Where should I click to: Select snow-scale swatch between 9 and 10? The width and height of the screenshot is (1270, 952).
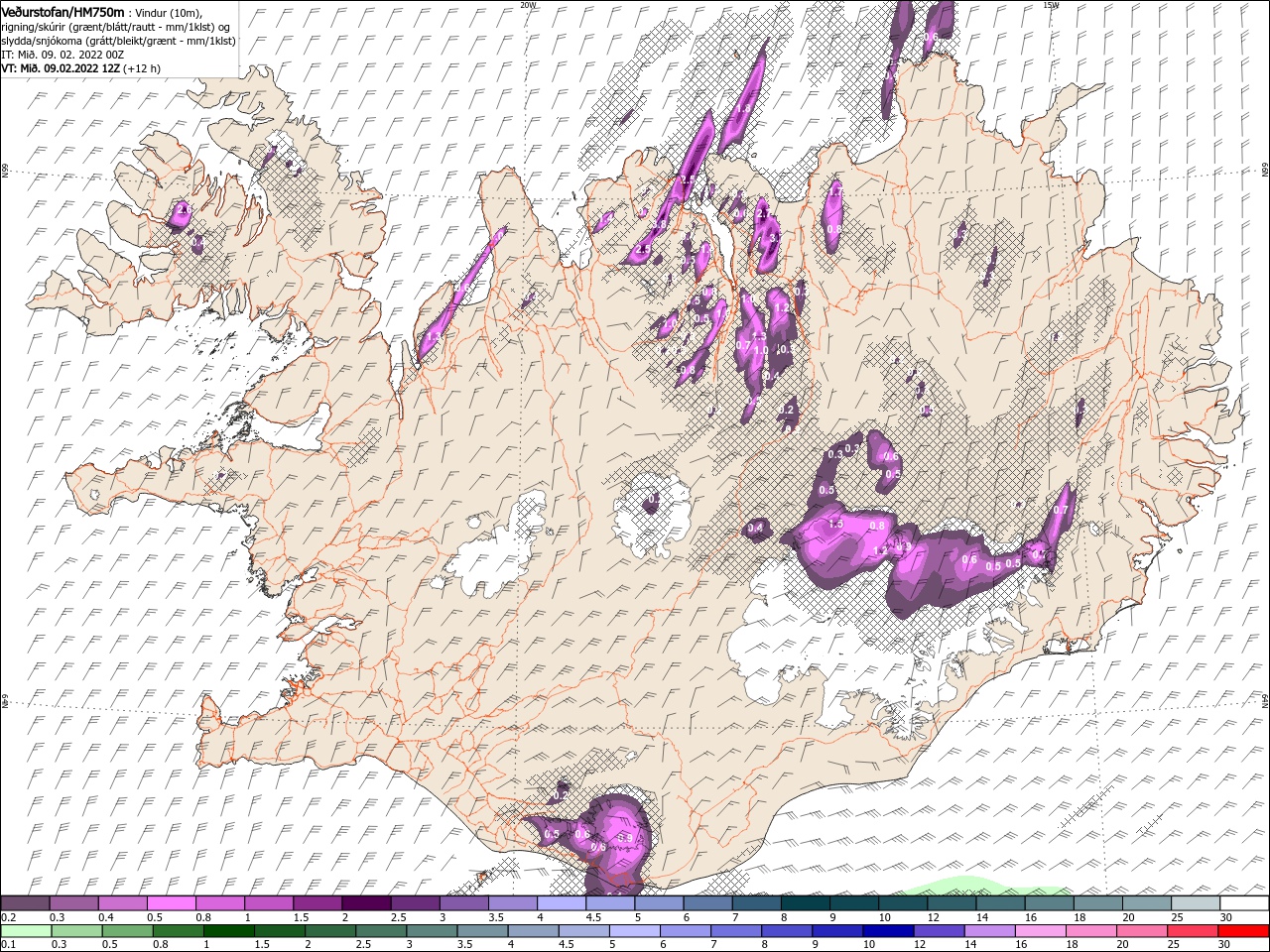[854, 903]
